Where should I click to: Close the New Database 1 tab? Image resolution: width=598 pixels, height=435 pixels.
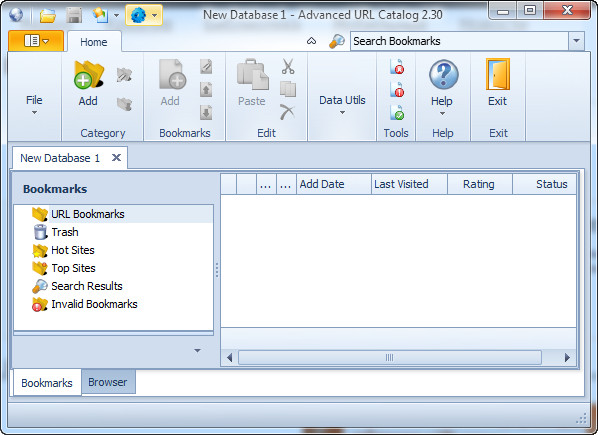click(116, 157)
